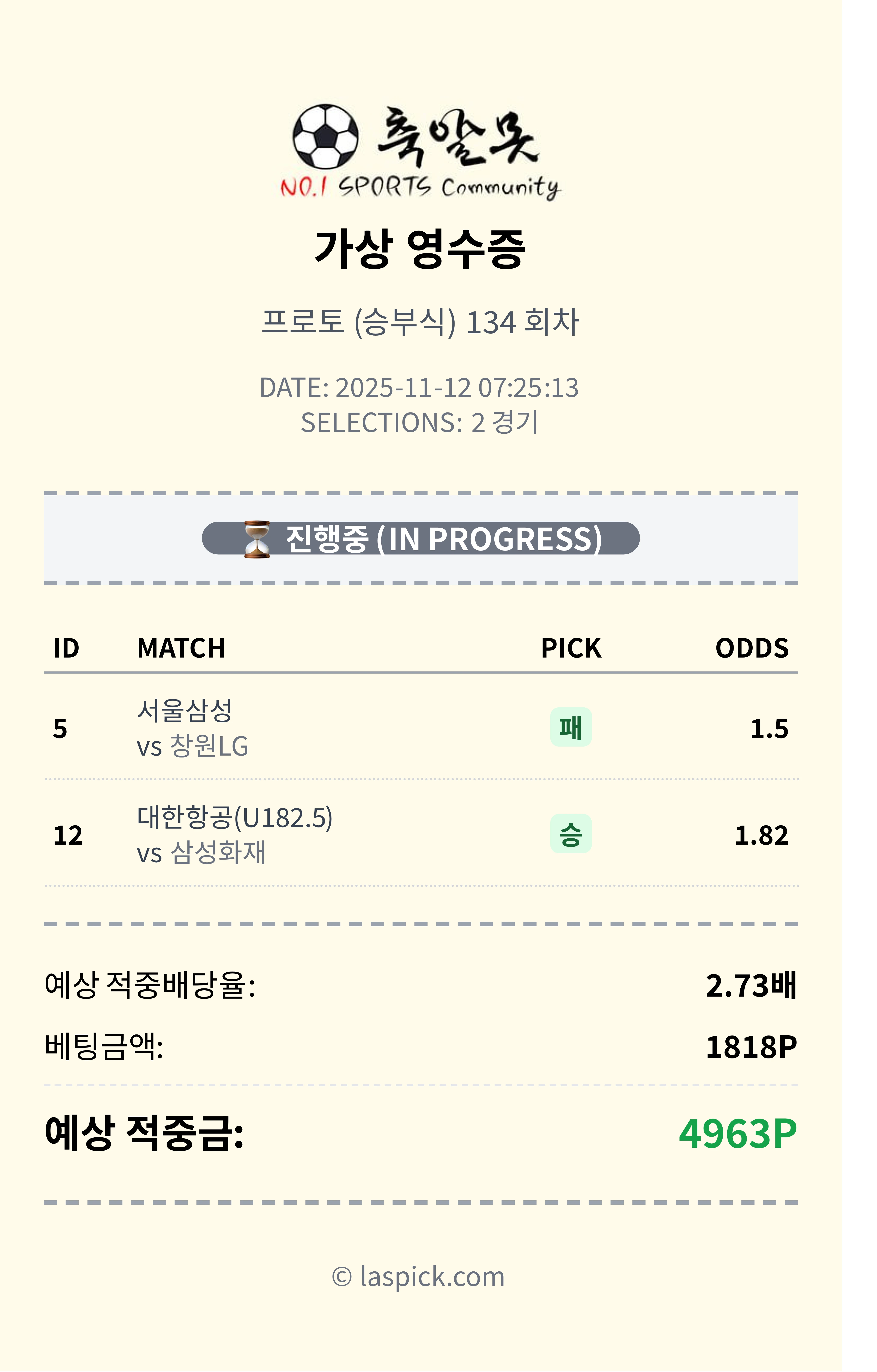Click the 1.82 odds value

tap(761, 835)
